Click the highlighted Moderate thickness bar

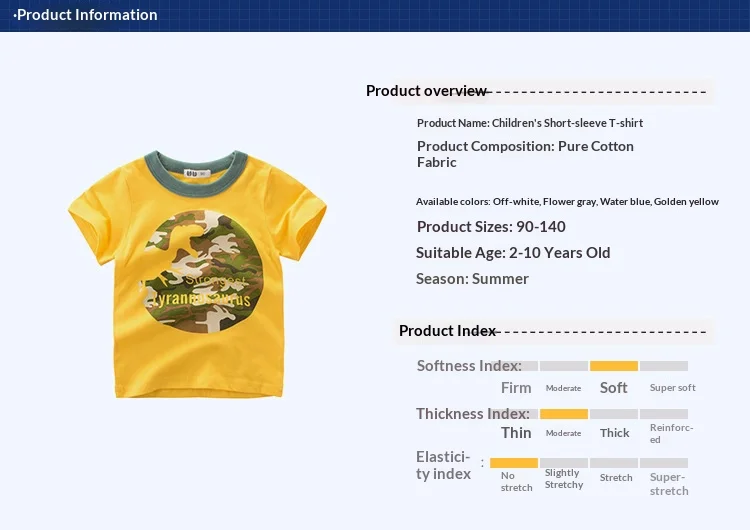point(564,414)
